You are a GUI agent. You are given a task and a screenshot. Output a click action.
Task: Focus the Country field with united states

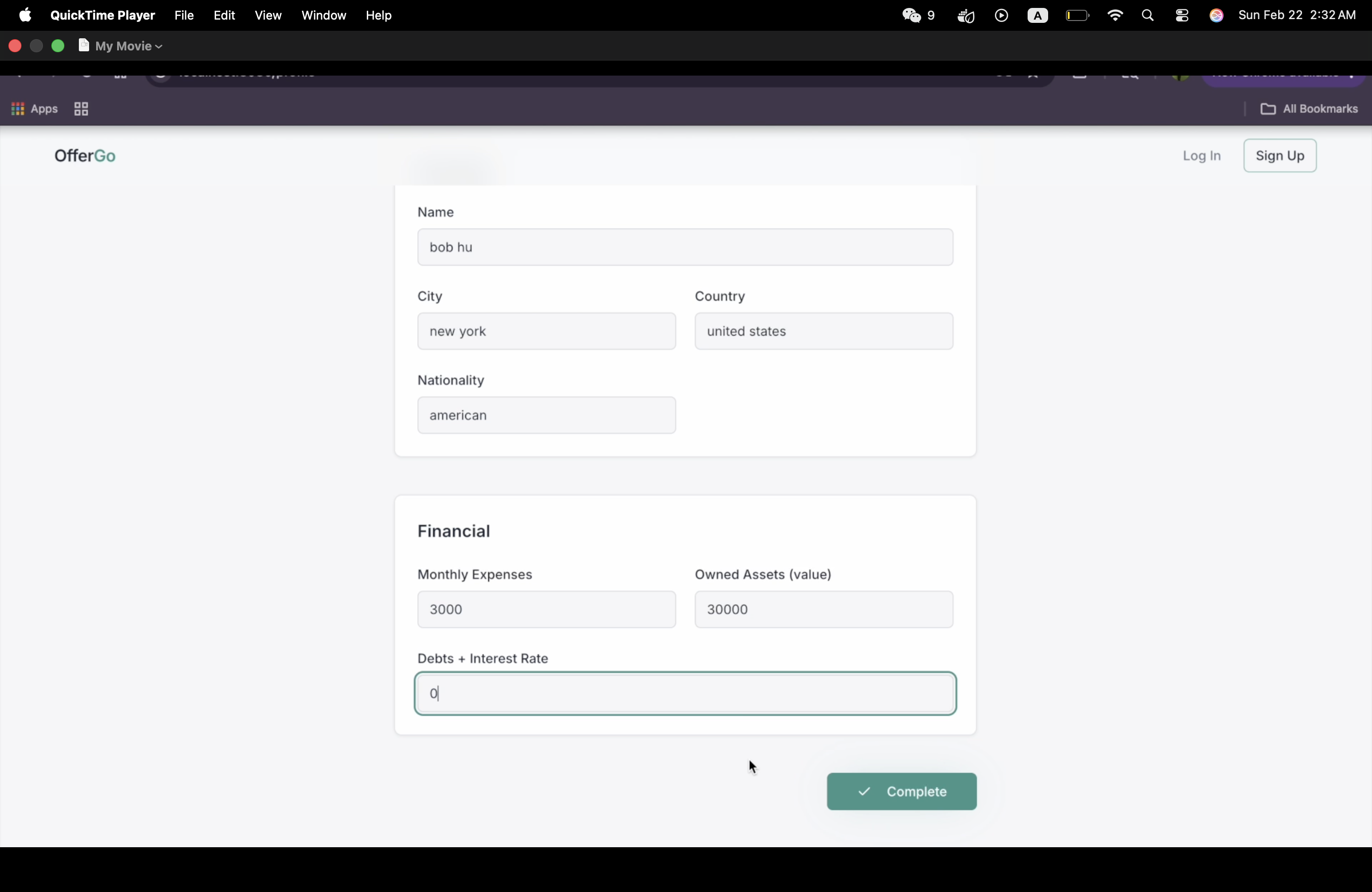pos(823,331)
